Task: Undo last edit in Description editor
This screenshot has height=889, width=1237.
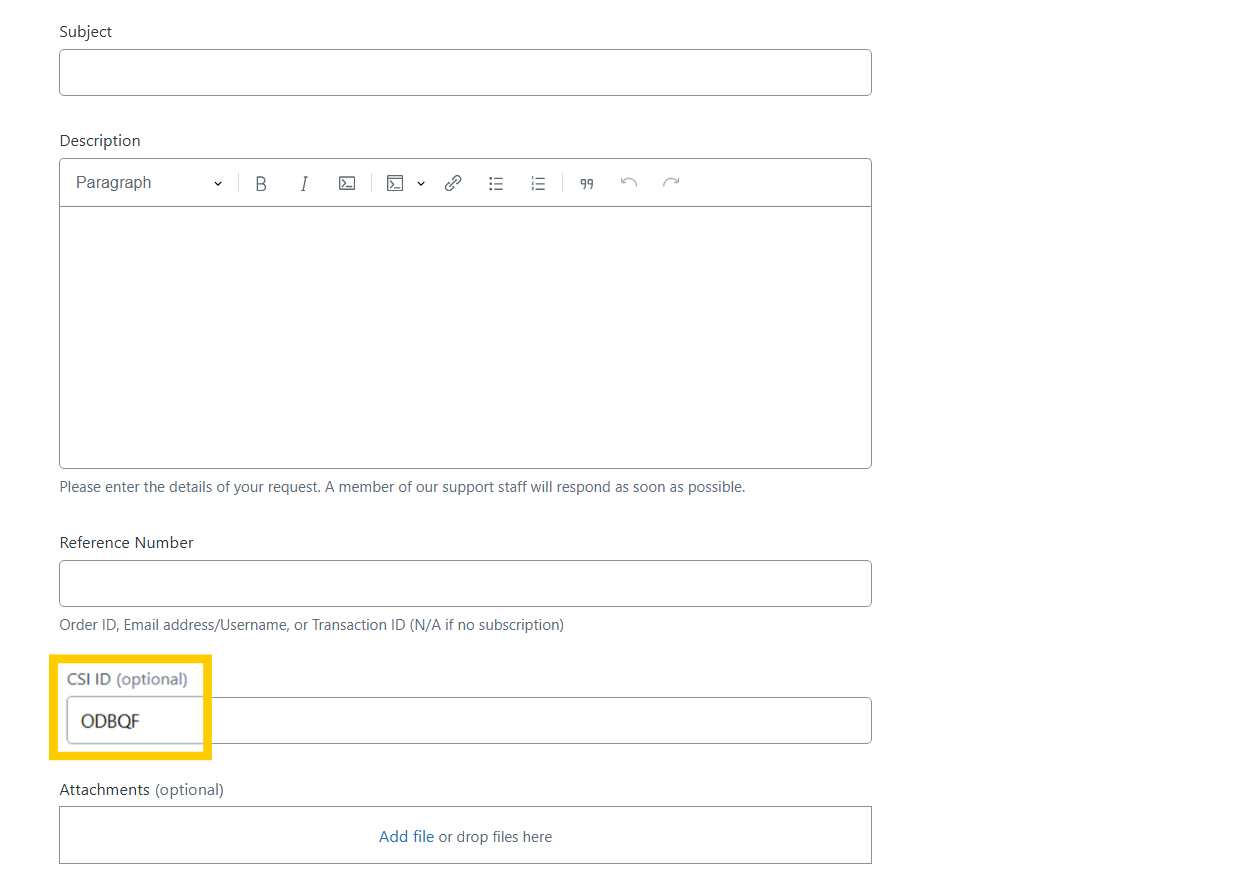Action: coord(629,183)
